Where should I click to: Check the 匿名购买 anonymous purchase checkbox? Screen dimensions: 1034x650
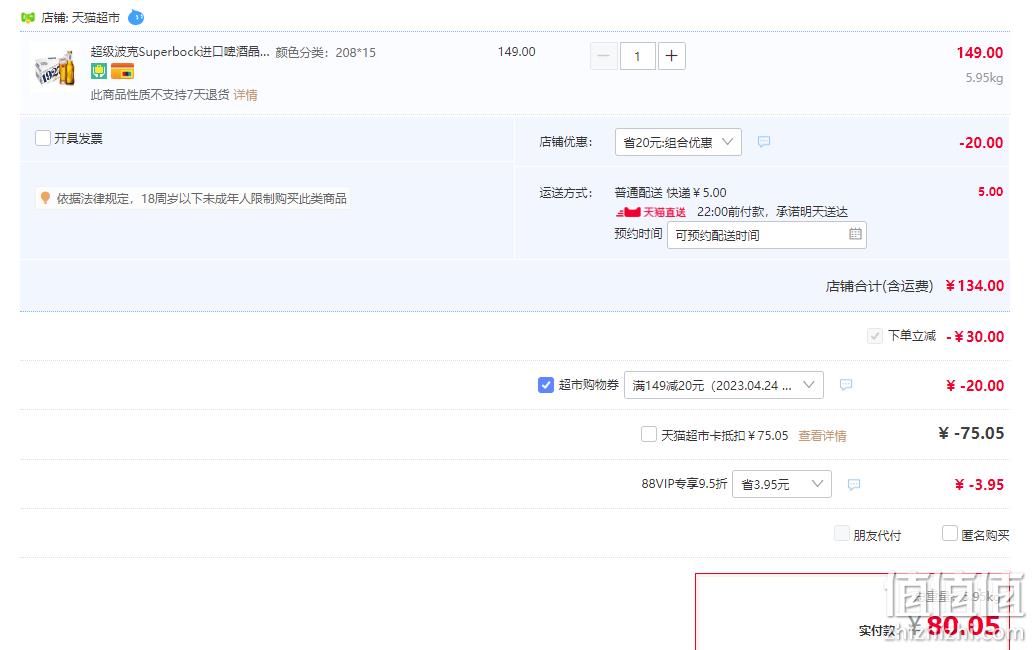(x=950, y=533)
